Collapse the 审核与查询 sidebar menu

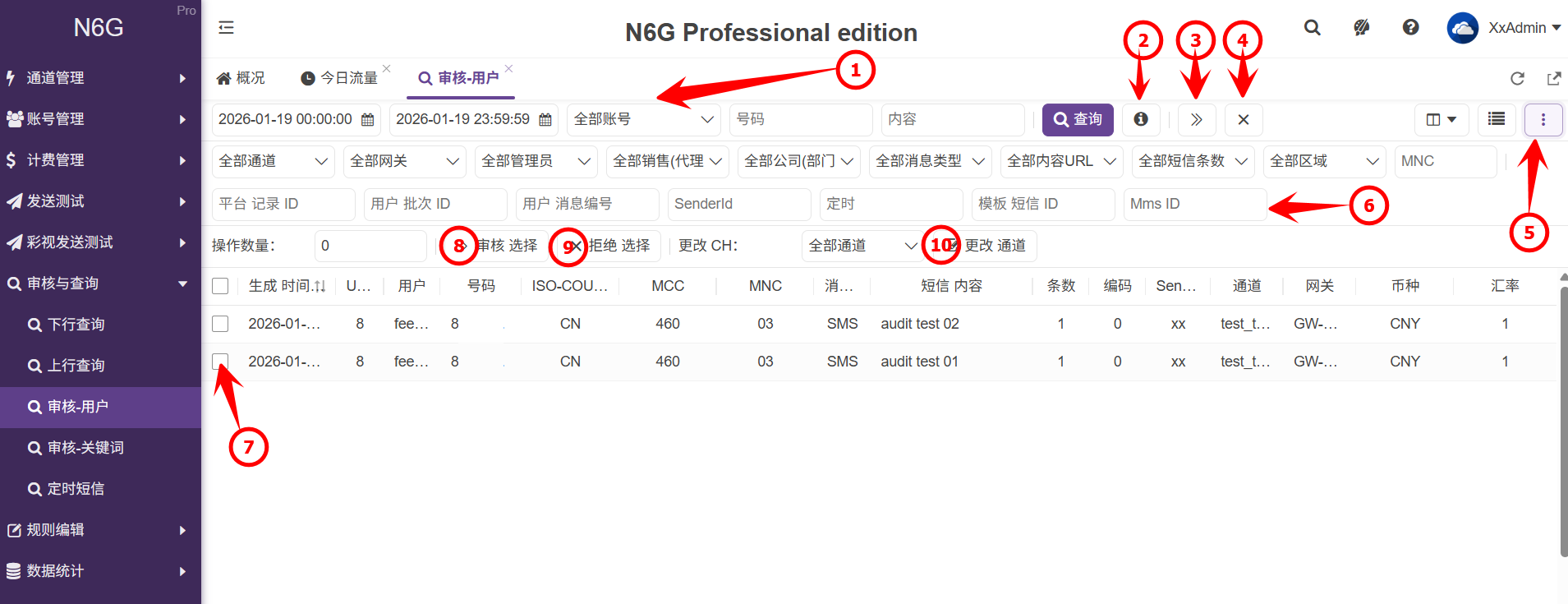point(100,284)
